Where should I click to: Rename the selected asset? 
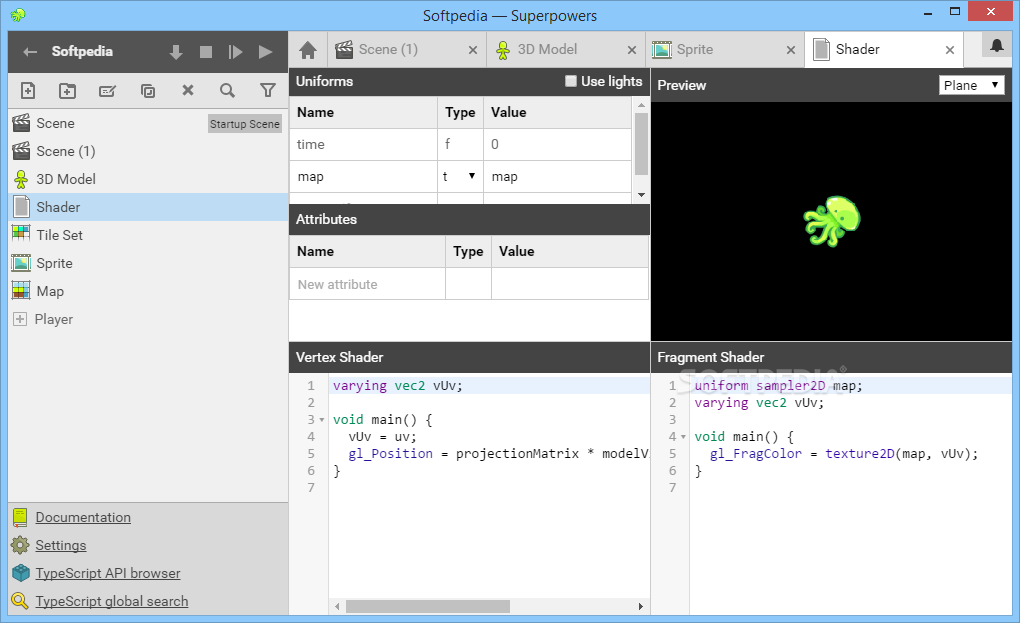pyautogui.click(x=107, y=91)
